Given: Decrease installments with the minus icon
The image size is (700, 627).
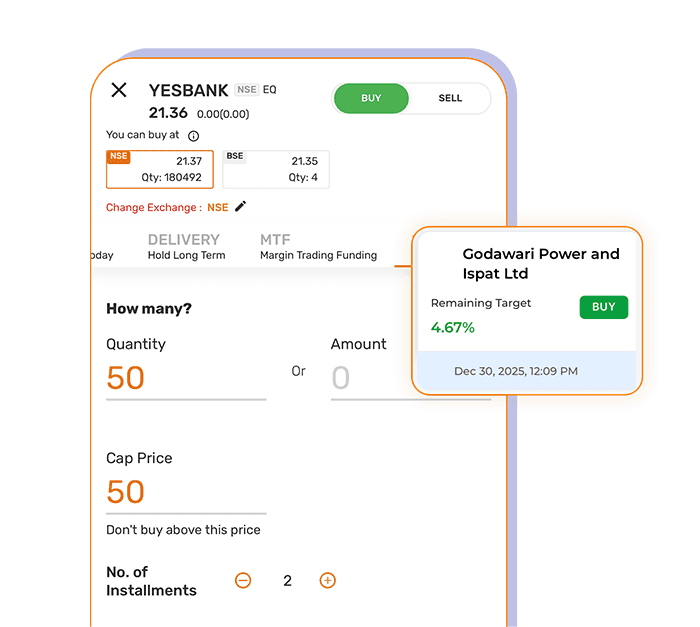Looking at the screenshot, I should point(243,580).
